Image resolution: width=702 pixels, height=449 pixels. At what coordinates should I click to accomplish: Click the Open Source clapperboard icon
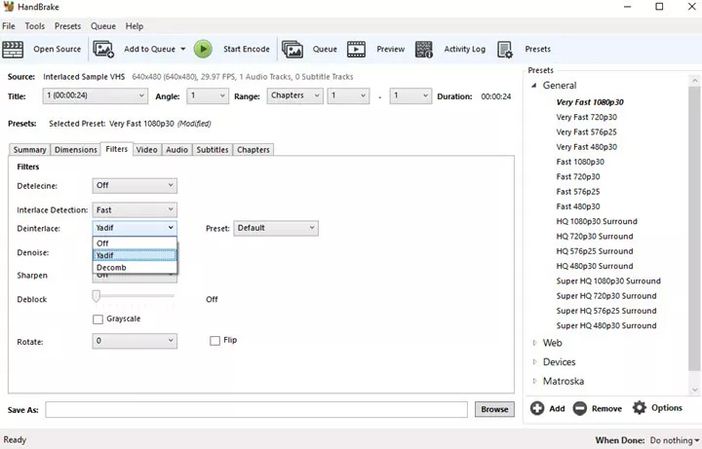coord(13,49)
